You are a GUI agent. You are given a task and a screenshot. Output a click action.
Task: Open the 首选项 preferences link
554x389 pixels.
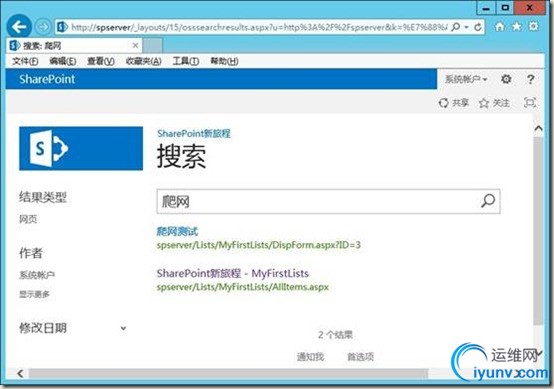point(360,357)
